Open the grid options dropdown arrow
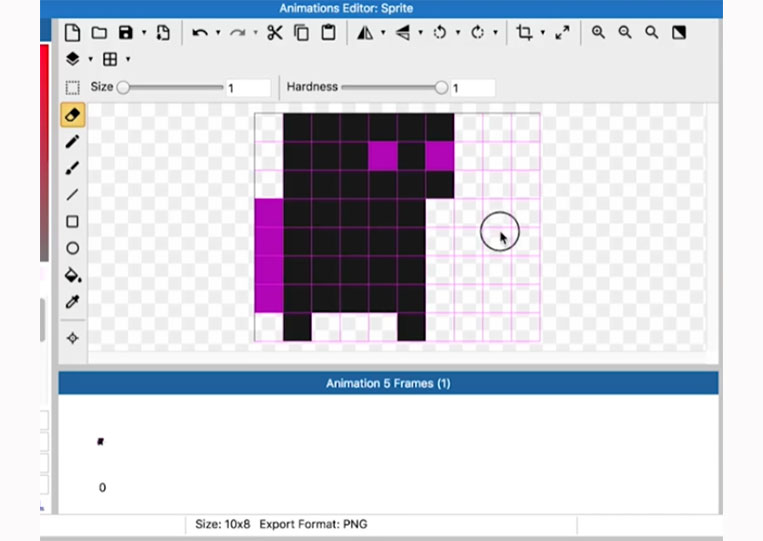Image resolution: width=763 pixels, height=541 pixels. pyautogui.click(x=128, y=59)
